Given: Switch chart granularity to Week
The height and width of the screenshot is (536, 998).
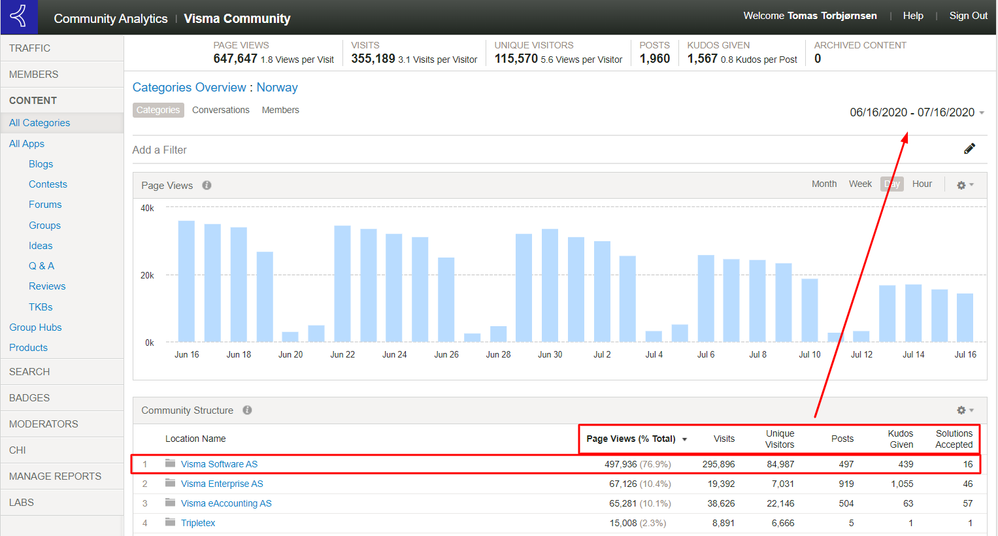Looking at the screenshot, I should pos(860,184).
